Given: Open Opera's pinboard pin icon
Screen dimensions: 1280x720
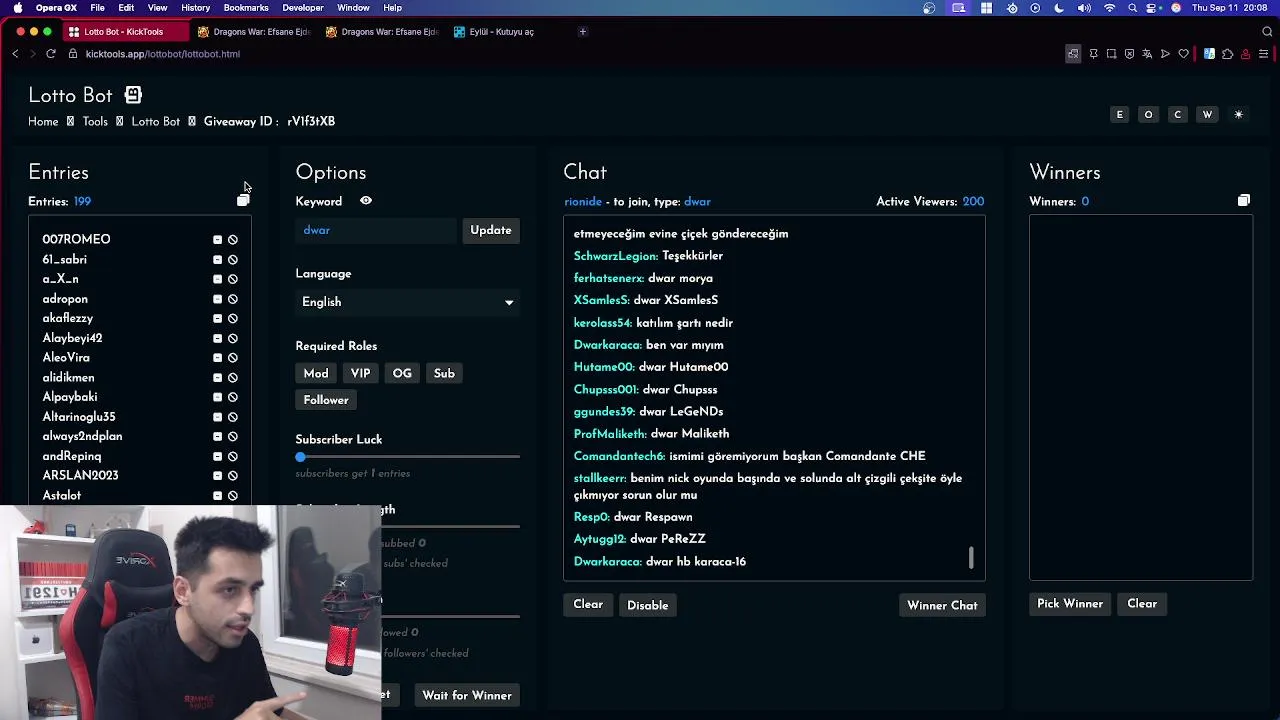Looking at the screenshot, I should click(x=1093, y=54).
